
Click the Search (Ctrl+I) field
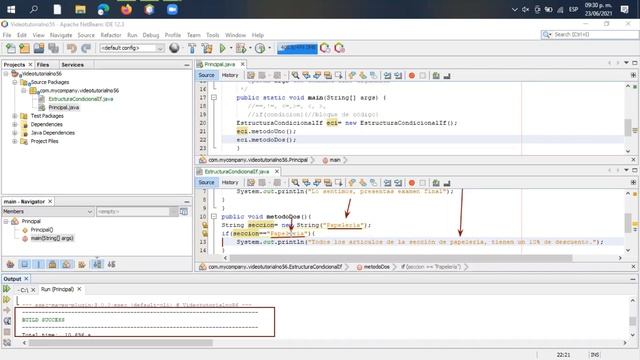point(590,35)
